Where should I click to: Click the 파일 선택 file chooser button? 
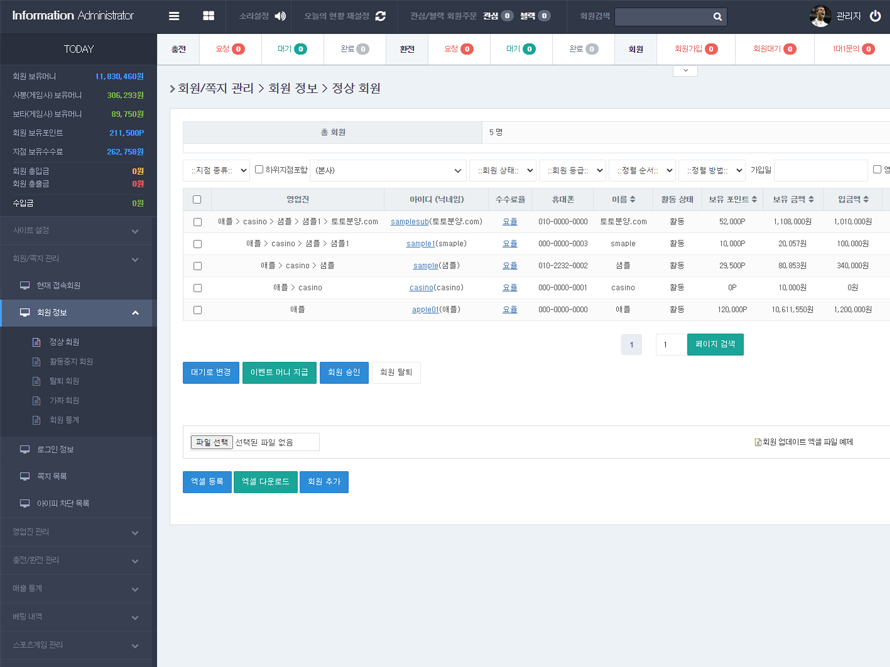[x=212, y=442]
